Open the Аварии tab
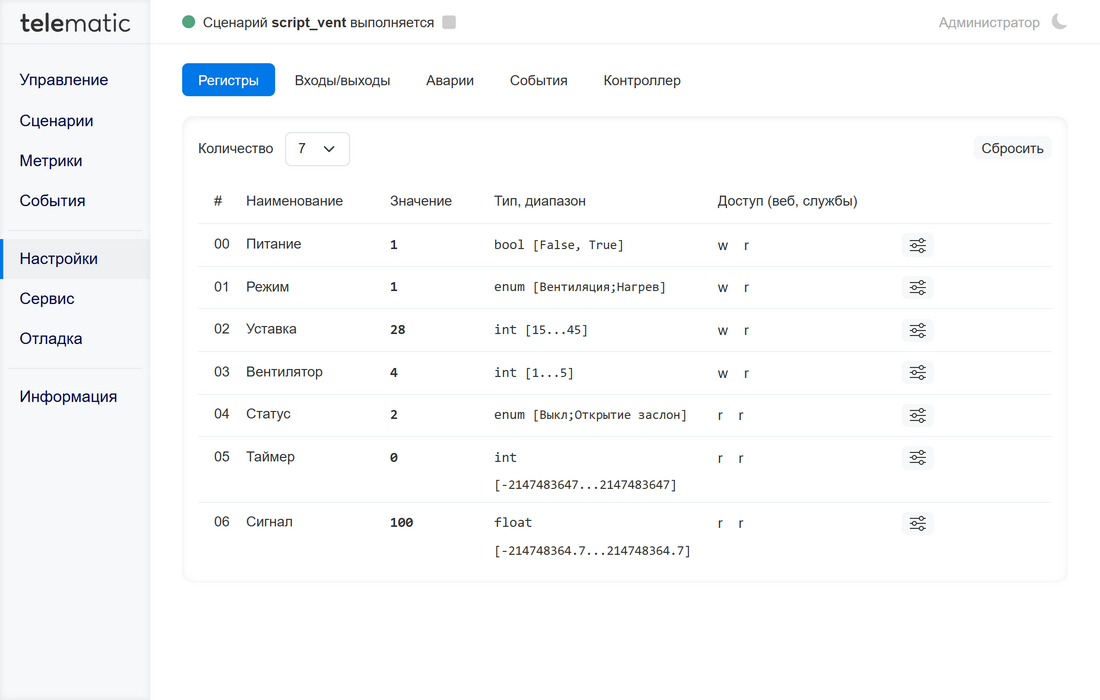Viewport: 1100px width, 700px height. [450, 80]
